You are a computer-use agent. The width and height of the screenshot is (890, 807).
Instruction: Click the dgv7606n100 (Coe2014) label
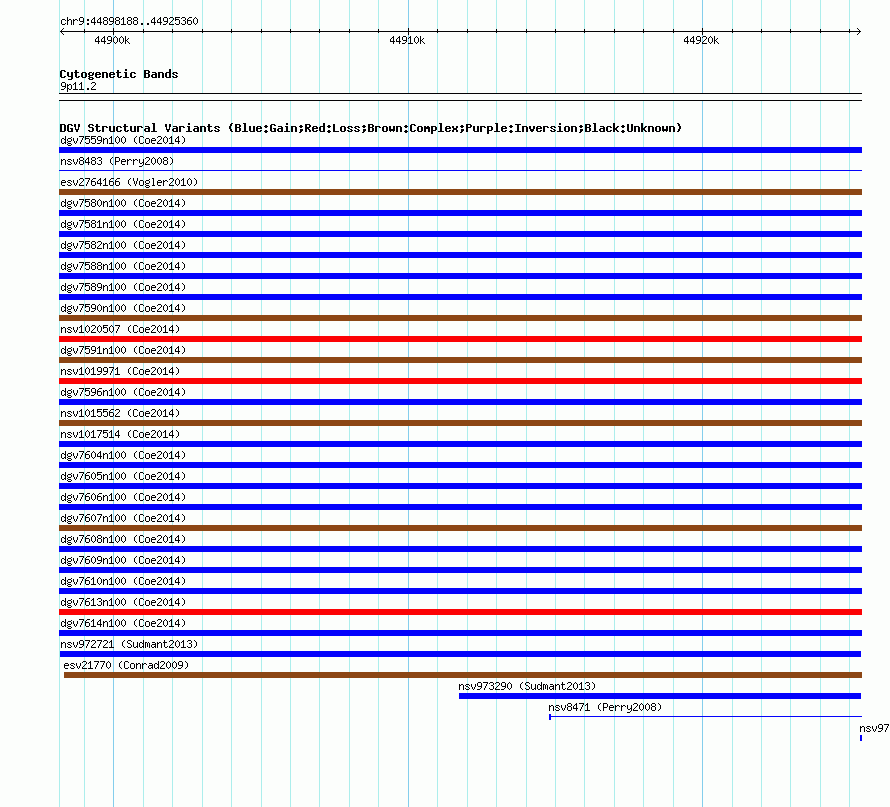(123, 497)
